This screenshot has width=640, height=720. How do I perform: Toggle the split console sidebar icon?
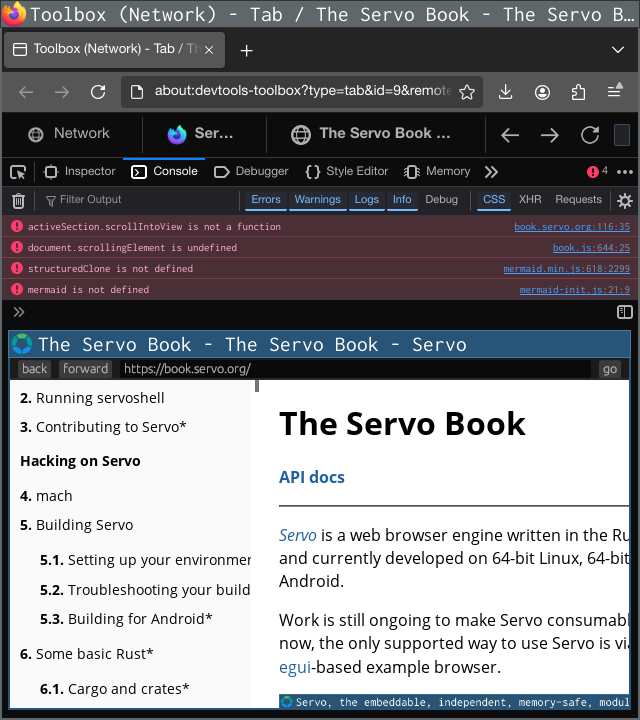624,312
